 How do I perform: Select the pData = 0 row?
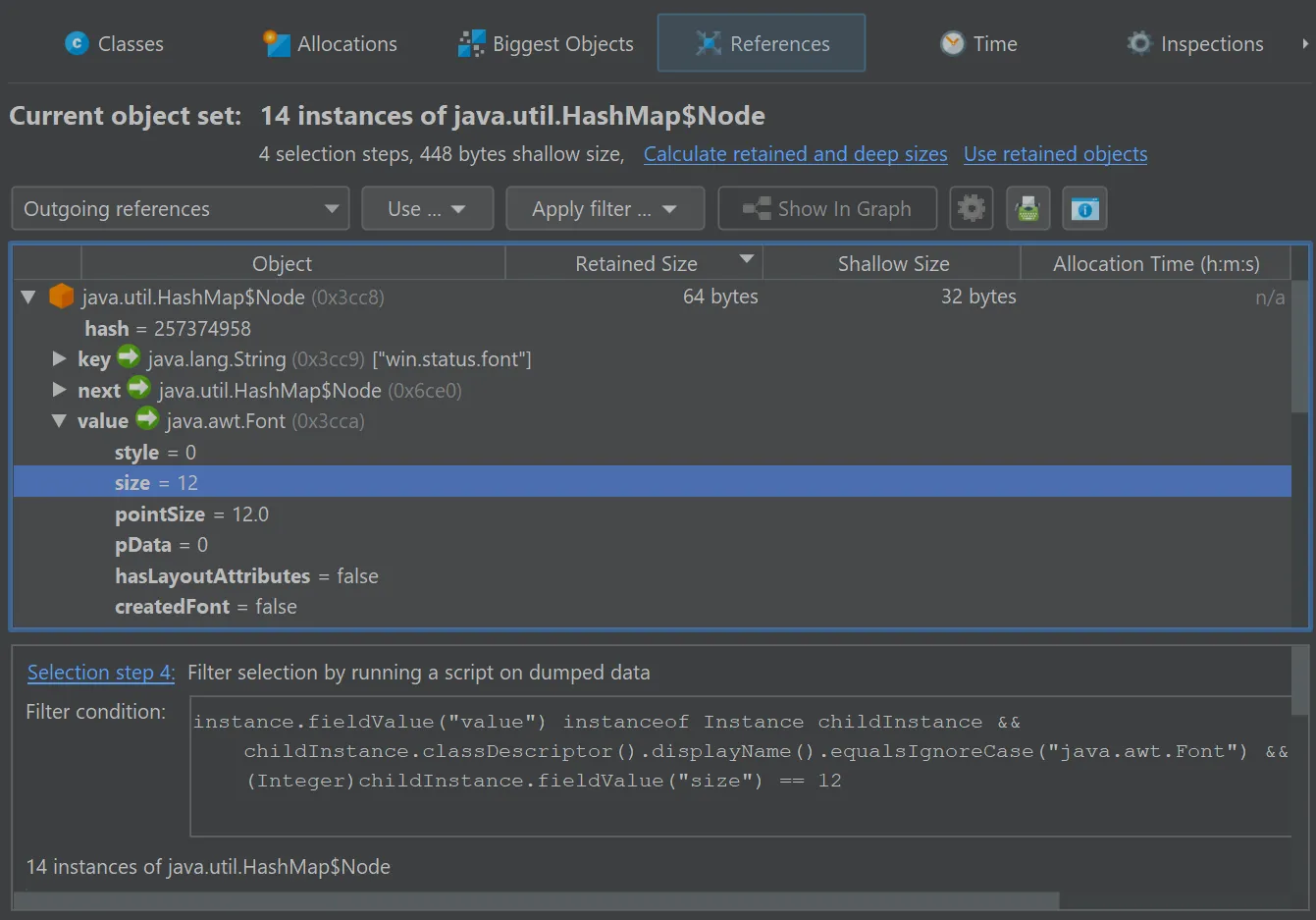(653, 545)
